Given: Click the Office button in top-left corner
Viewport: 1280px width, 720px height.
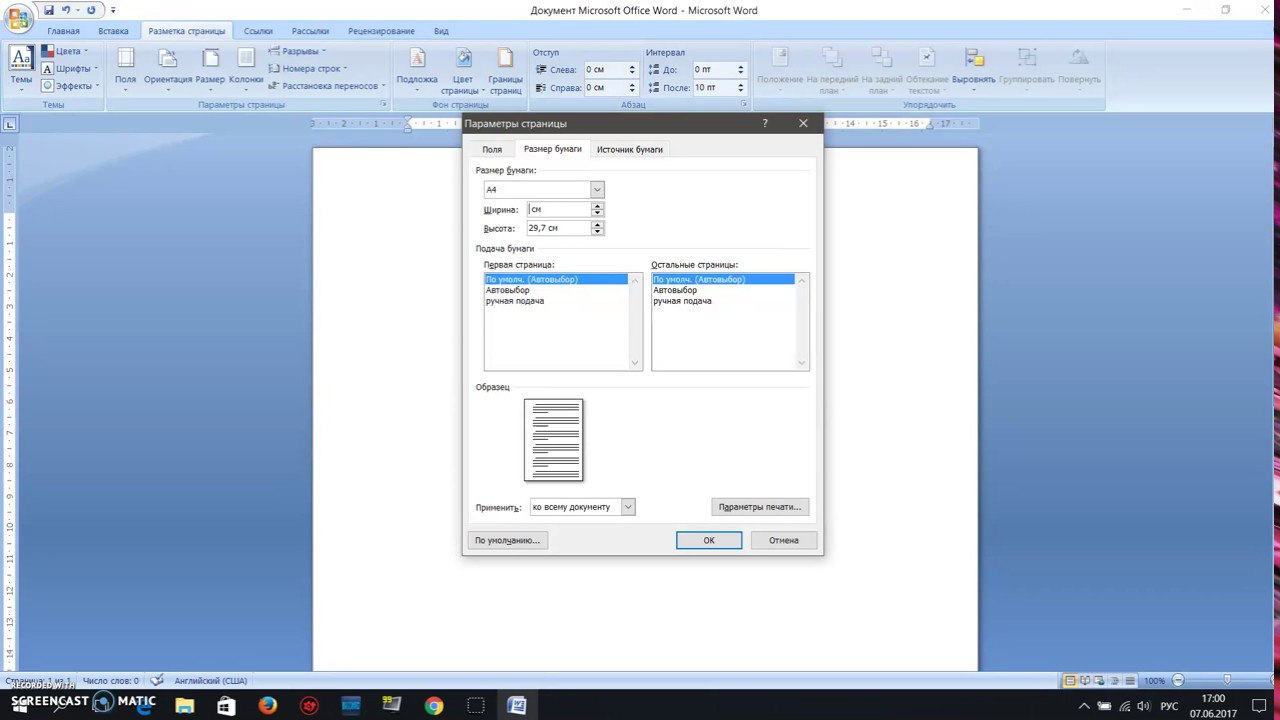Looking at the screenshot, I should click(x=18, y=17).
